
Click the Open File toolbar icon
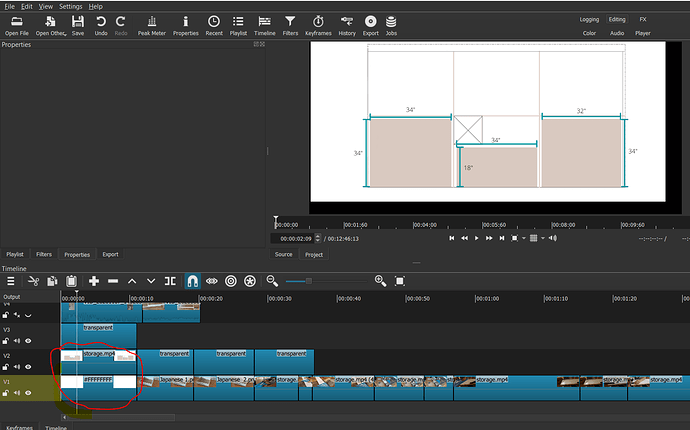(x=17, y=26)
